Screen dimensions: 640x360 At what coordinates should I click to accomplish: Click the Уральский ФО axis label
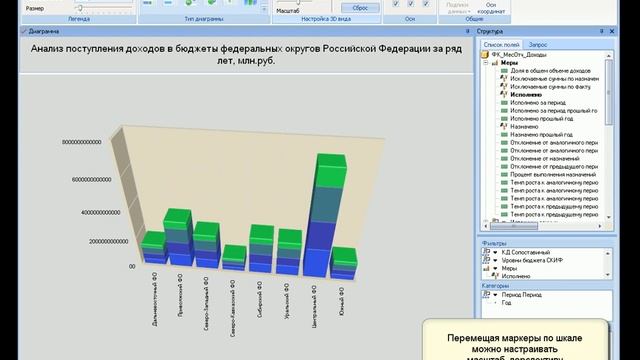click(x=286, y=301)
